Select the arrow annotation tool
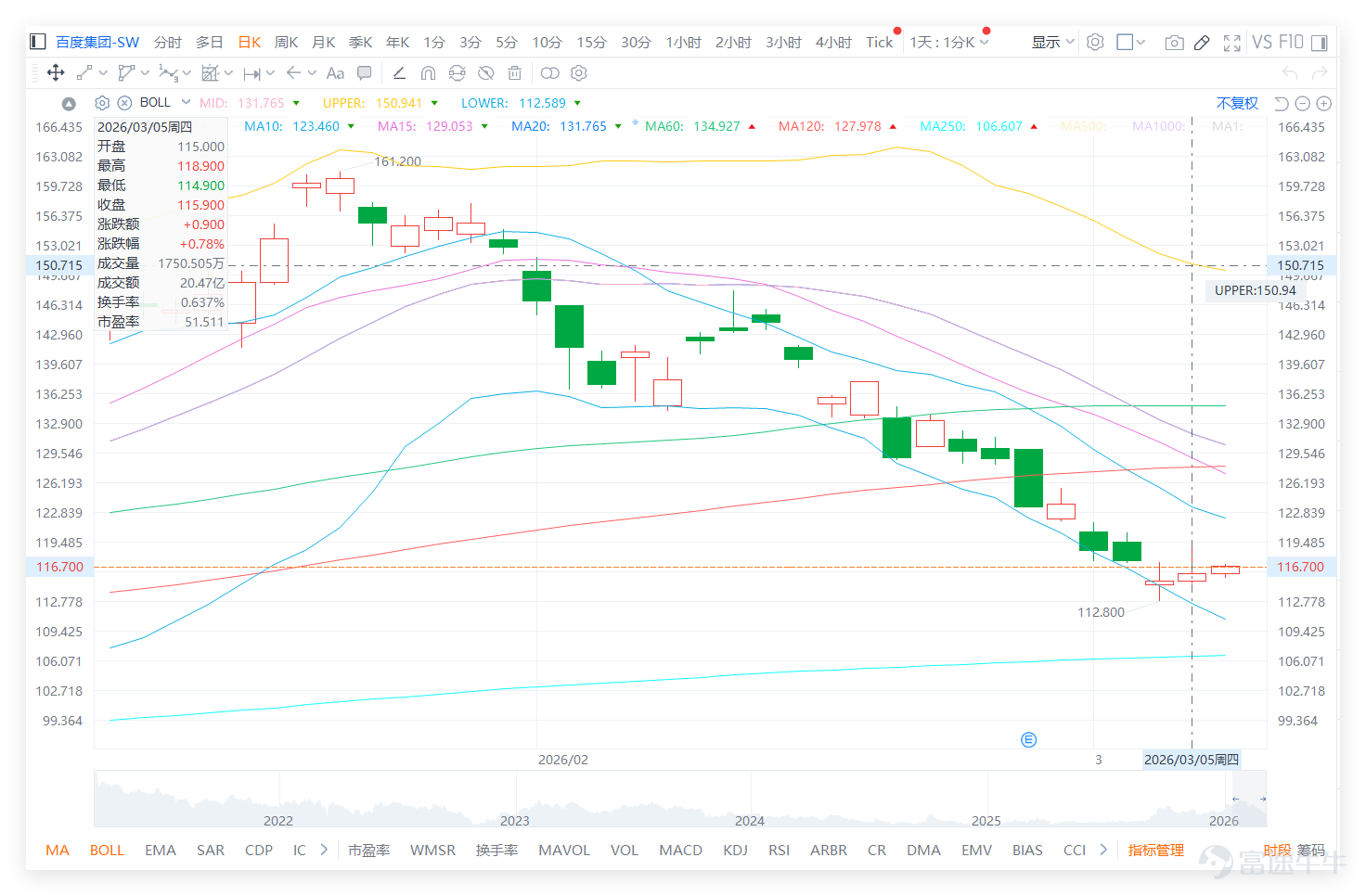 click(293, 73)
